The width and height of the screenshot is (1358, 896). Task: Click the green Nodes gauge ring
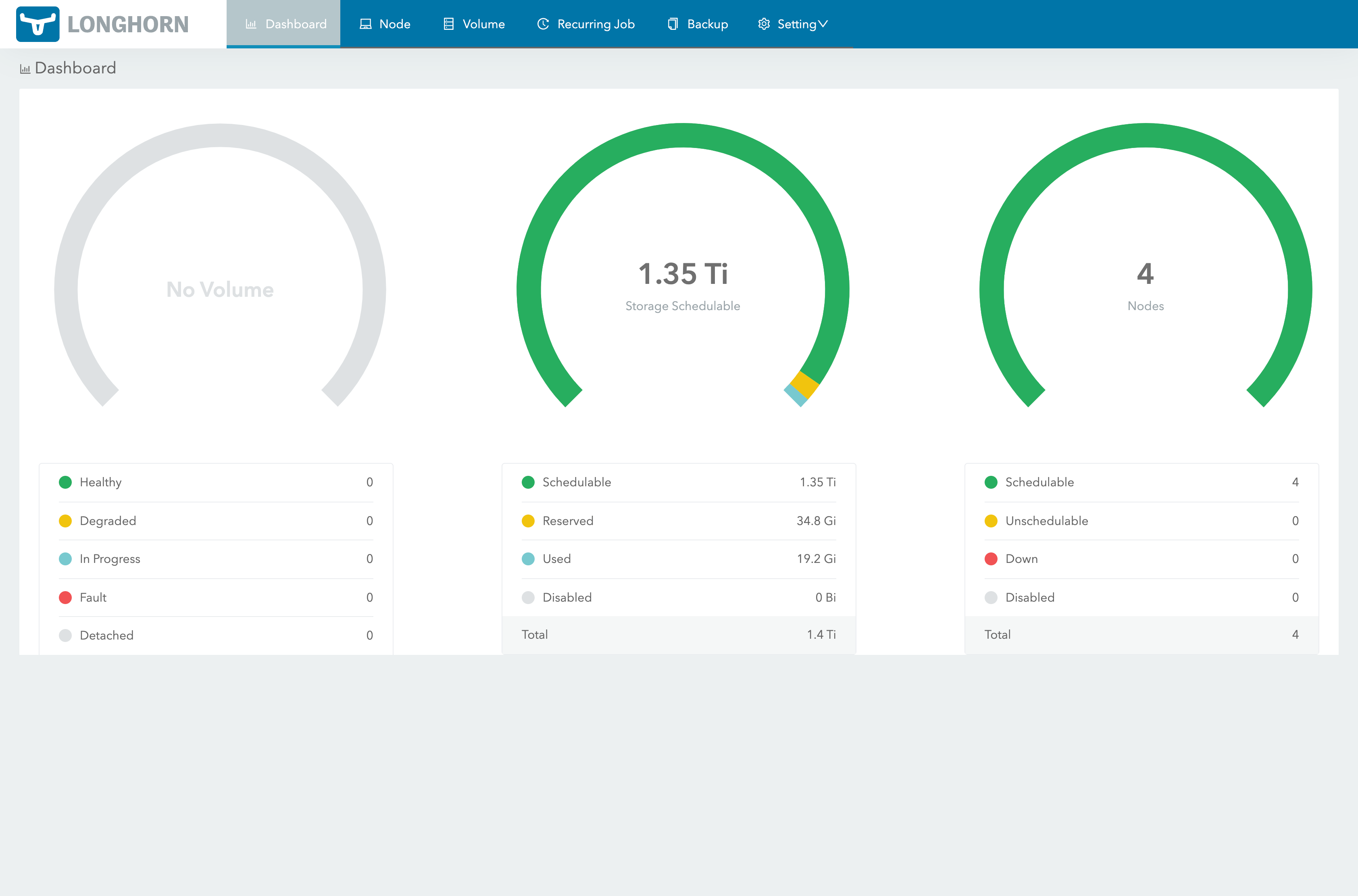pyautogui.click(x=1146, y=135)
